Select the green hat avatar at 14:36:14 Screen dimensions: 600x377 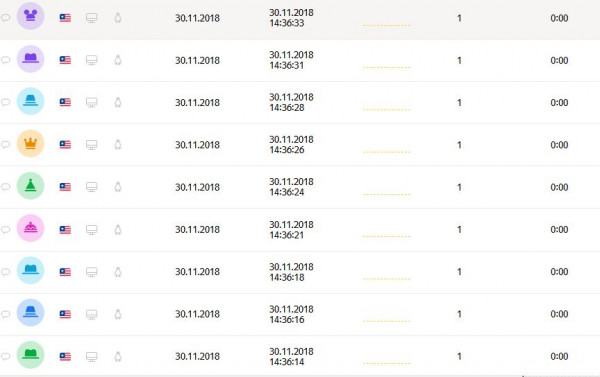[x=31, y=355]
